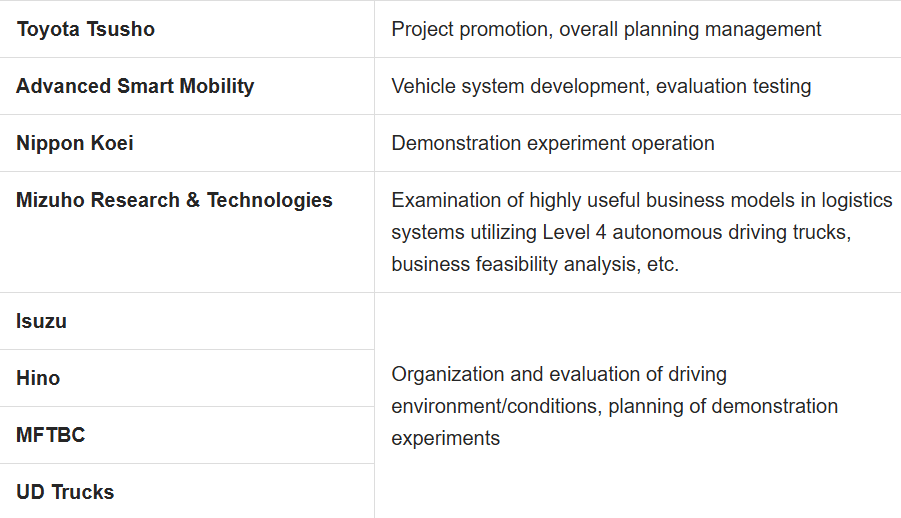This screenshot has width=901, height=518.
Task: Click the final word "experiments" in the table
Action: click(x=445, y=438)
